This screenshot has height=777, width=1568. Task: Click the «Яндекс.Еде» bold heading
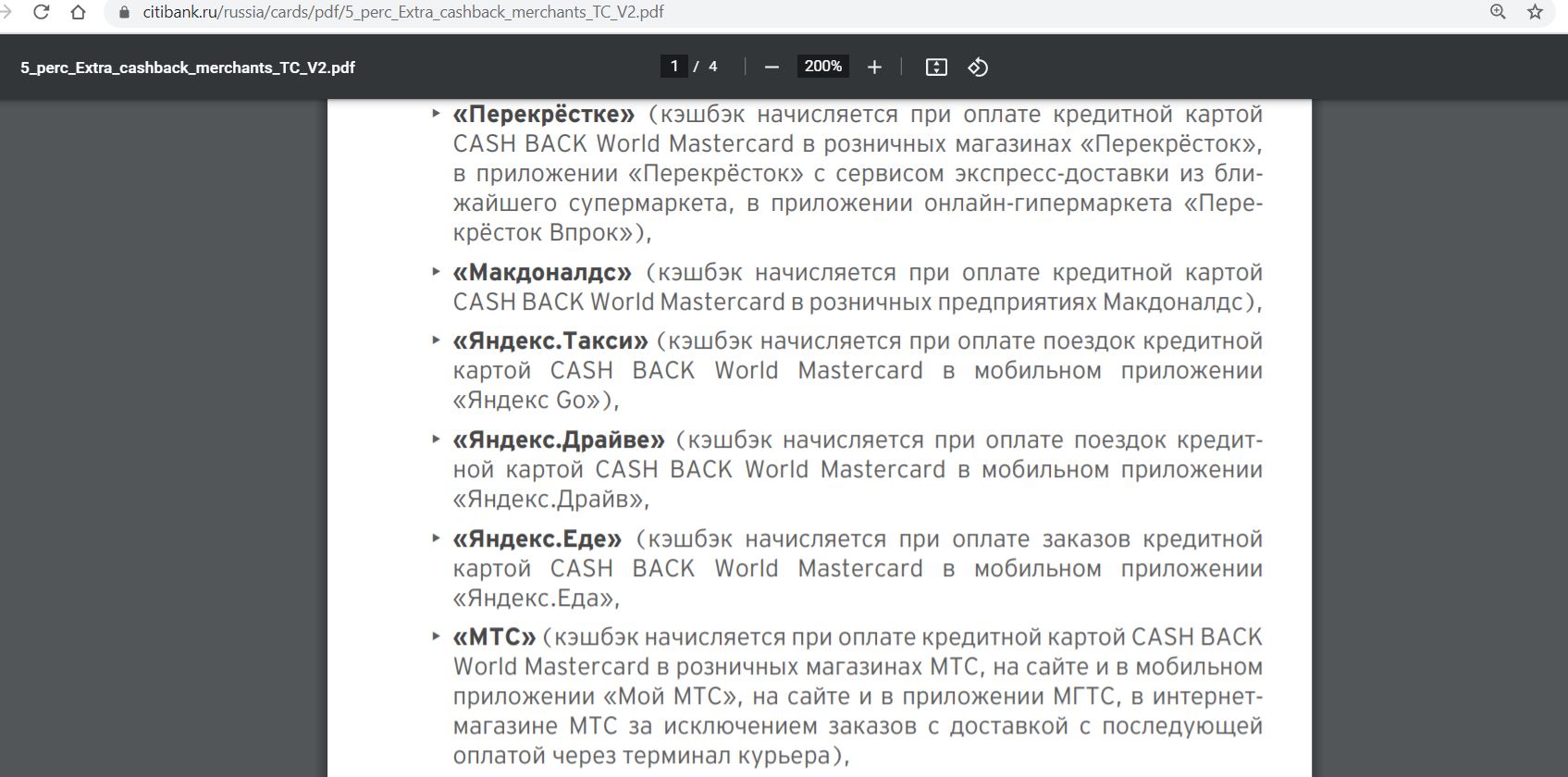[x=537, y=538]
